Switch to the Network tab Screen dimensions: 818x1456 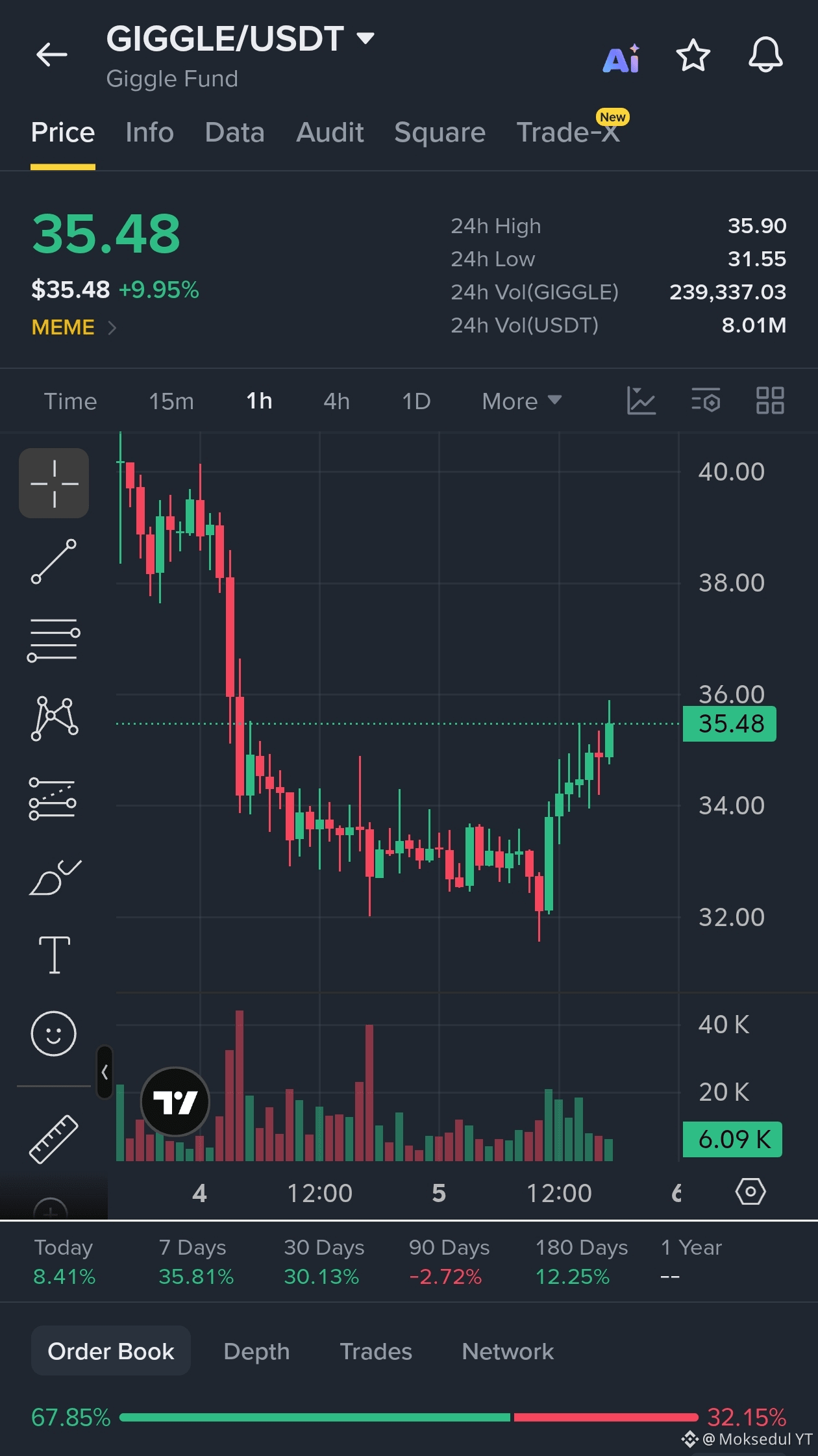508,1351
